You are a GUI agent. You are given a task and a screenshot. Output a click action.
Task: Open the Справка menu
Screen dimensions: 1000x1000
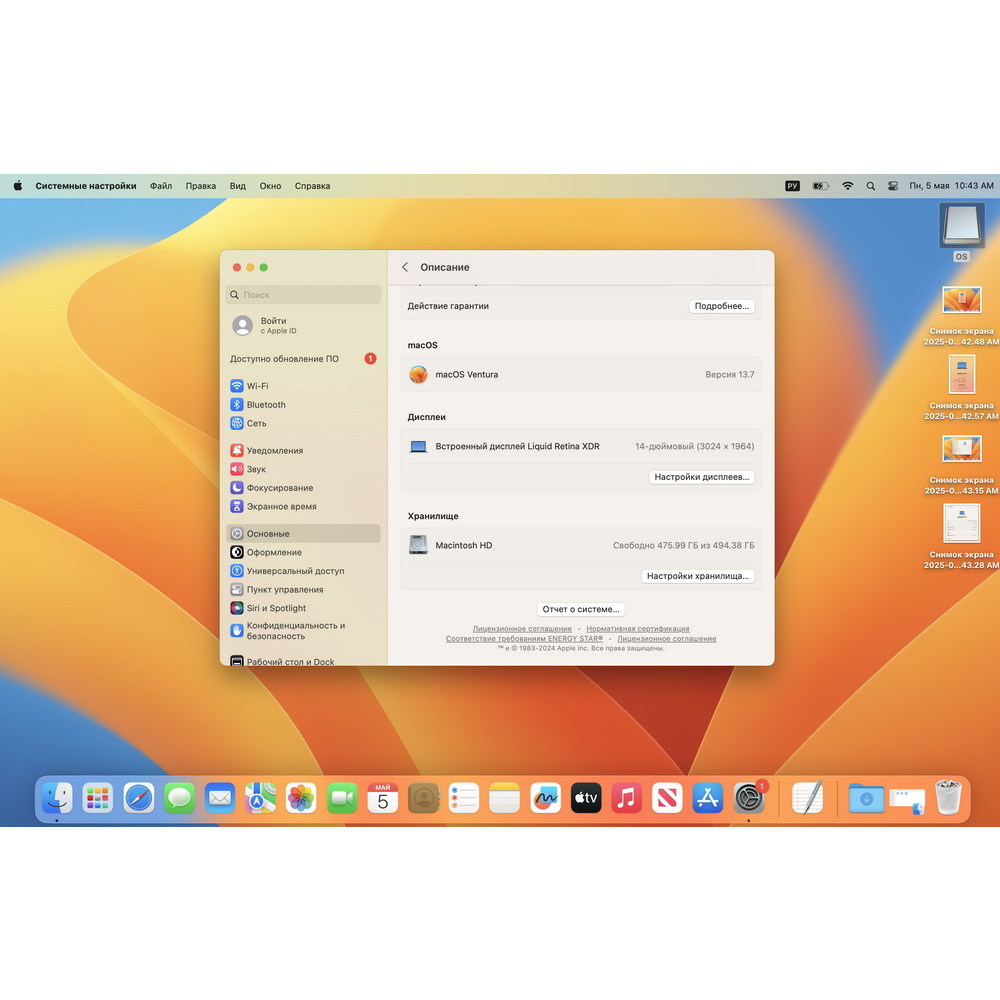click(312, 186)
